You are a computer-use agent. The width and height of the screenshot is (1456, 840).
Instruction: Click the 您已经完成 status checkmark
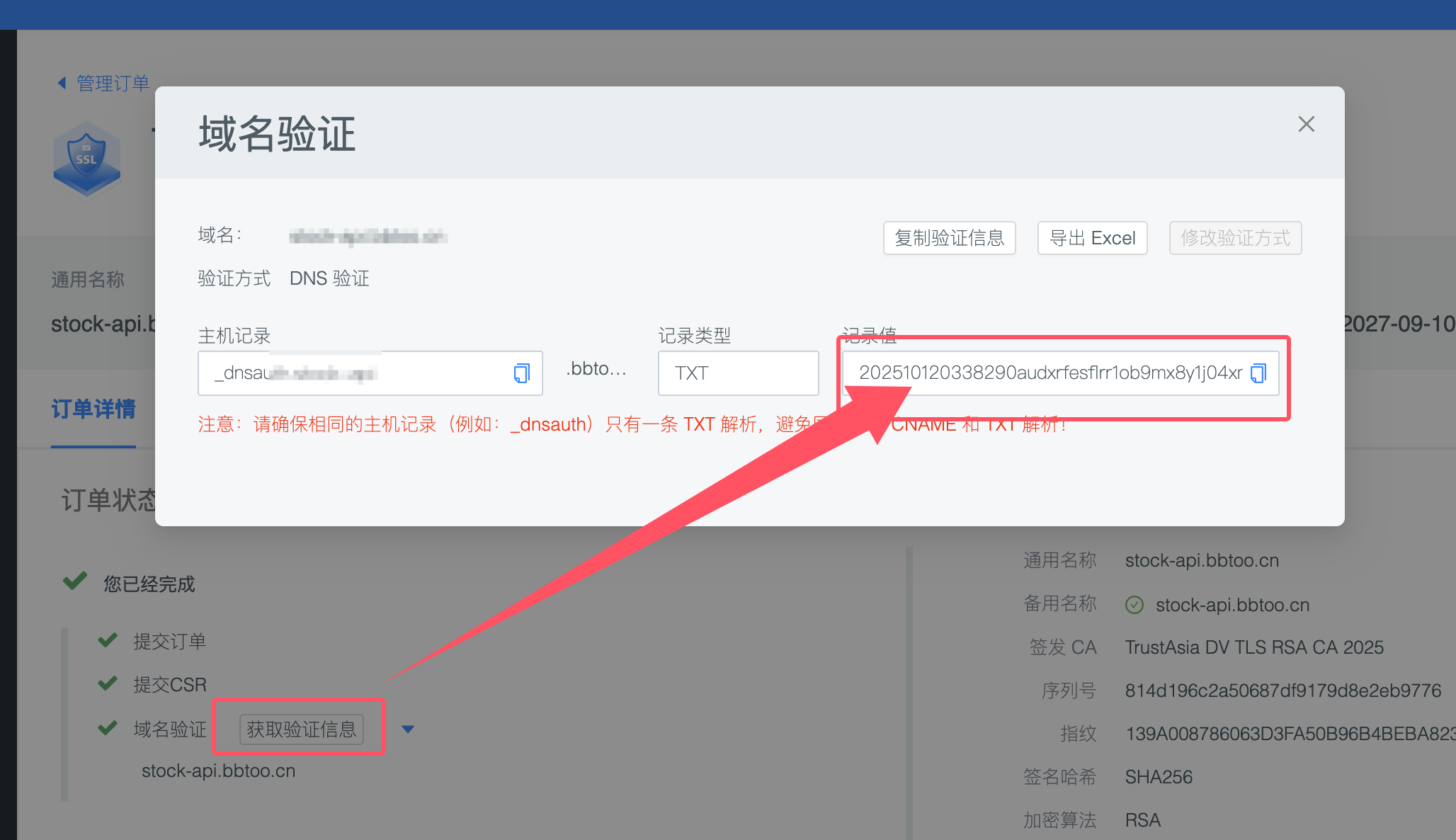75,581
